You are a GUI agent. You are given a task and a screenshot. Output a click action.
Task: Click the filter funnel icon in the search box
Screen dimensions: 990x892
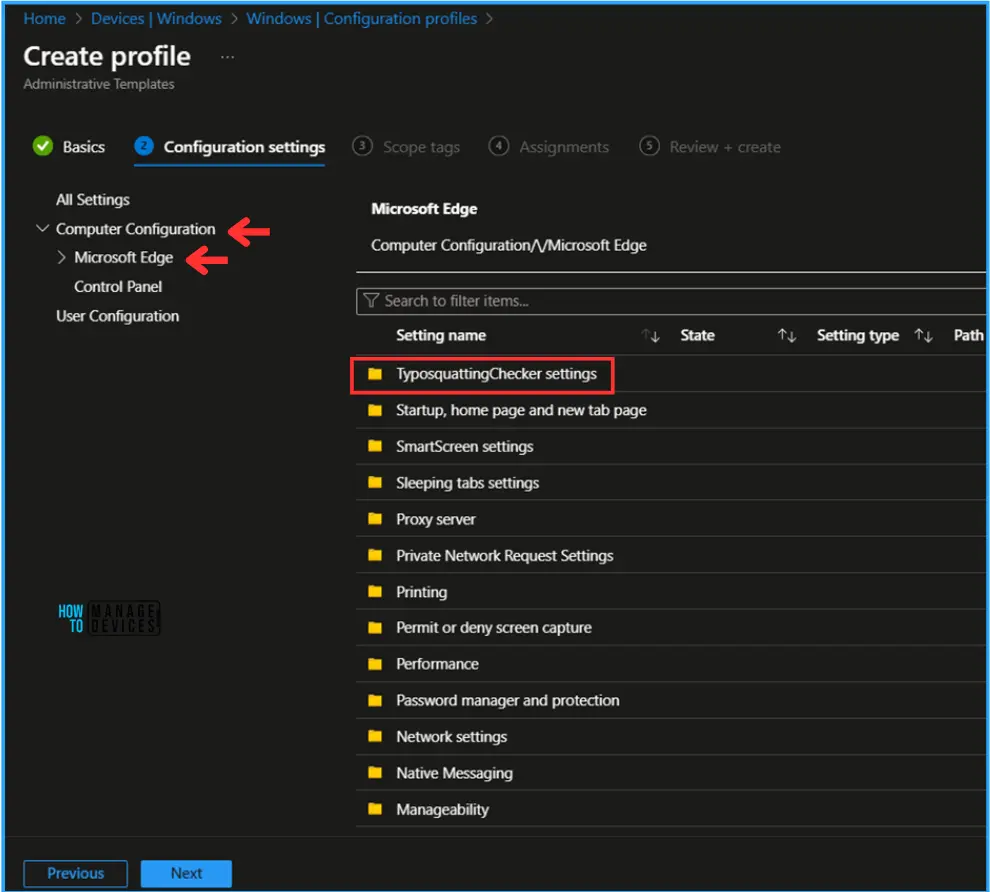[371, 300]
